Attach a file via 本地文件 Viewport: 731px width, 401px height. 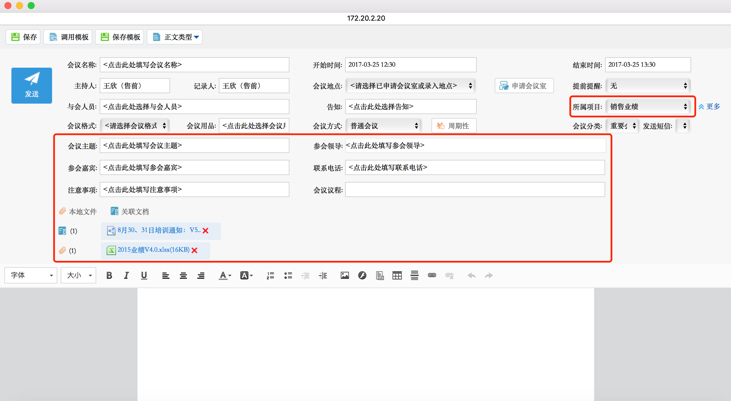pyautogui.click(x=78, y=212)
